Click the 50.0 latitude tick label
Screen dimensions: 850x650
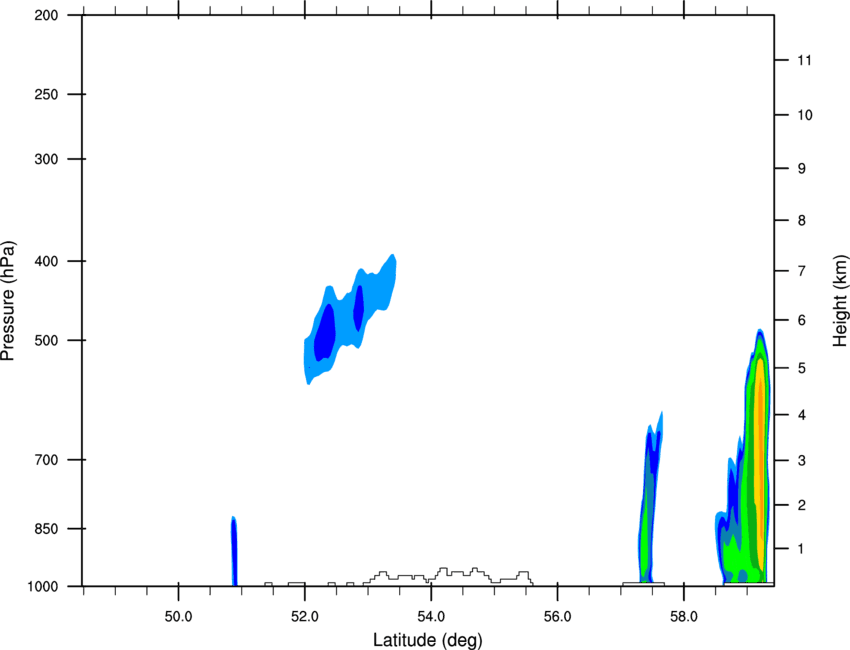(178, 617)
